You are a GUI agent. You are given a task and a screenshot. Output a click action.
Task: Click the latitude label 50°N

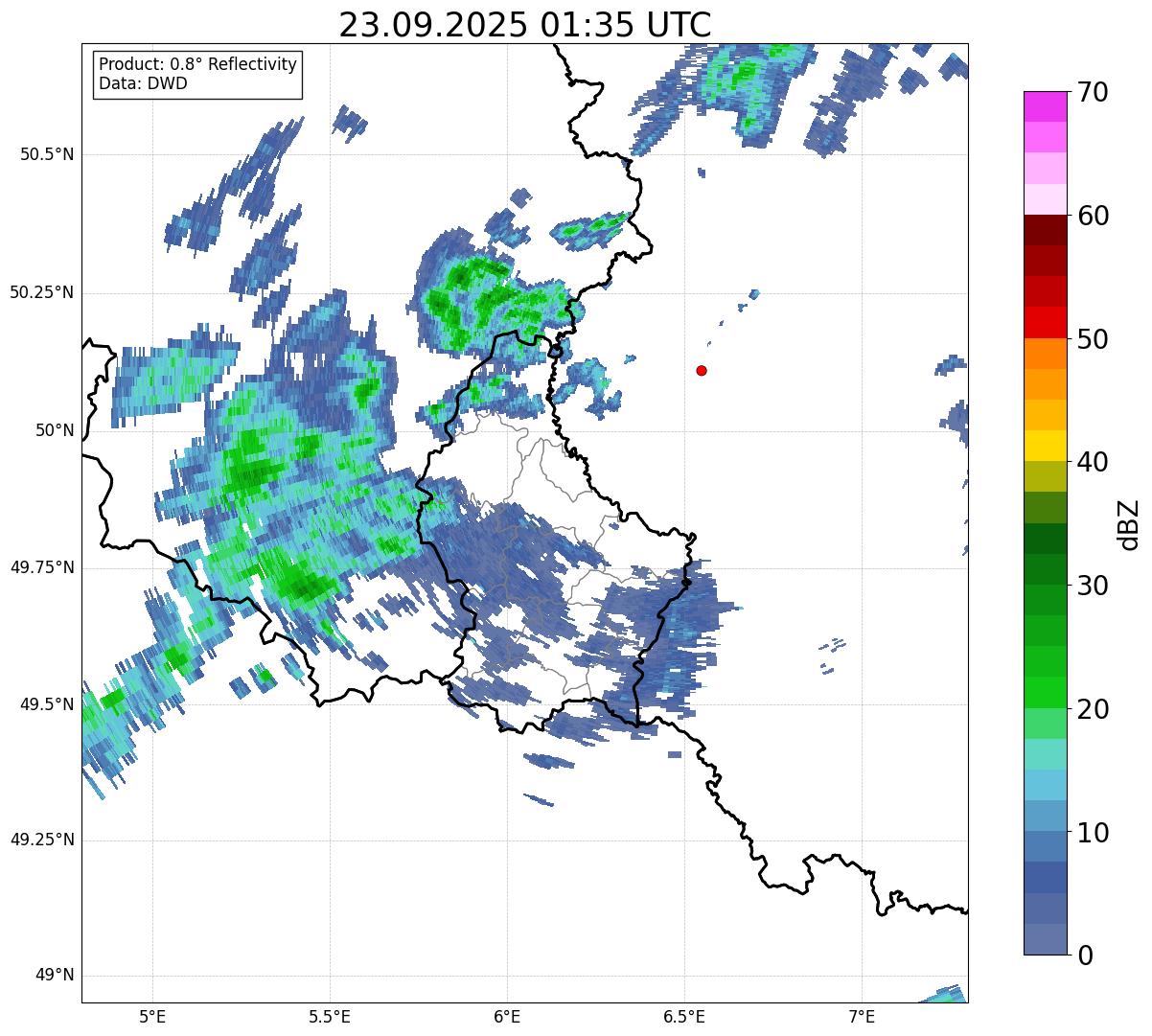tap(54, 430)
